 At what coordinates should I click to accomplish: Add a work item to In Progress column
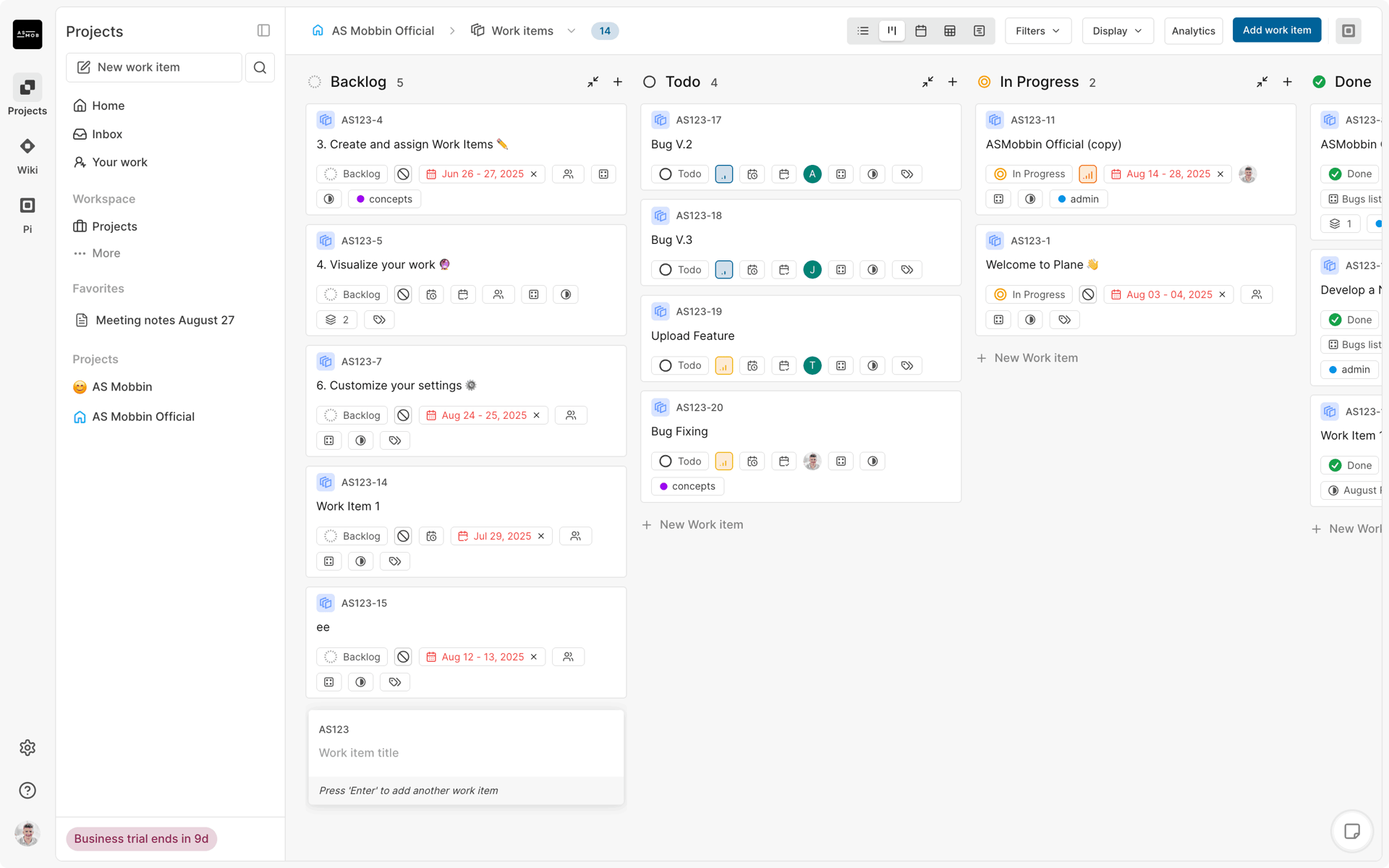click(x=1288, y=82)
